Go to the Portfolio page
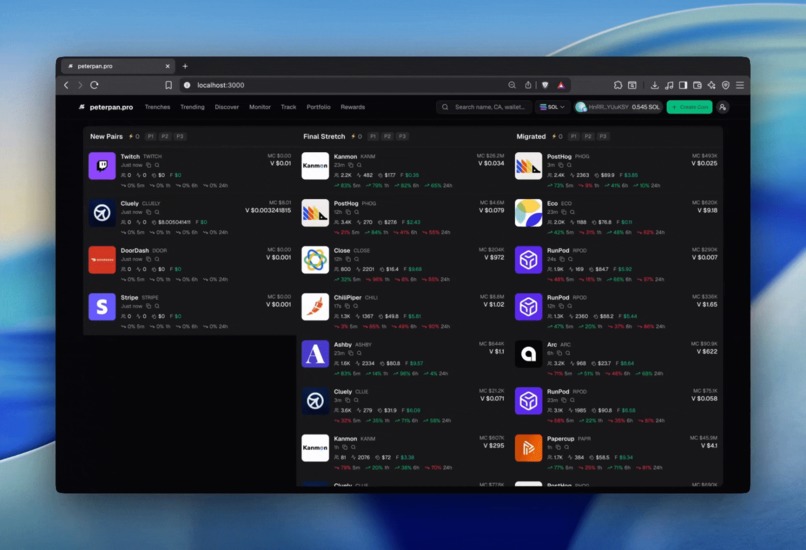The height and width of the screenshot is (550, 806). tap(318, 107)
